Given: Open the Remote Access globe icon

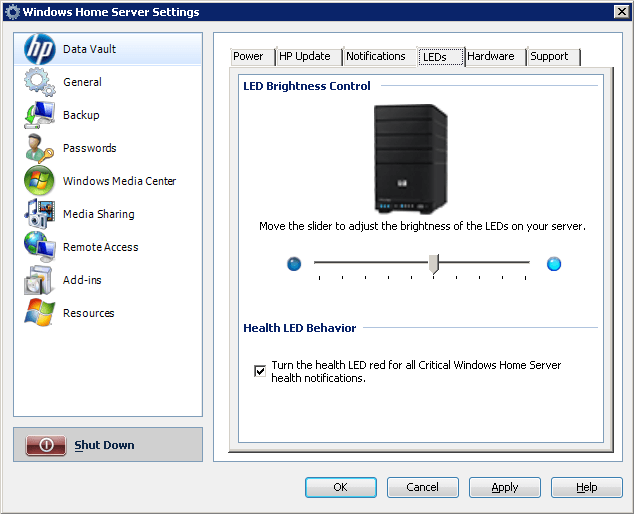Looking at the screenshot, I should coord(40,247).
